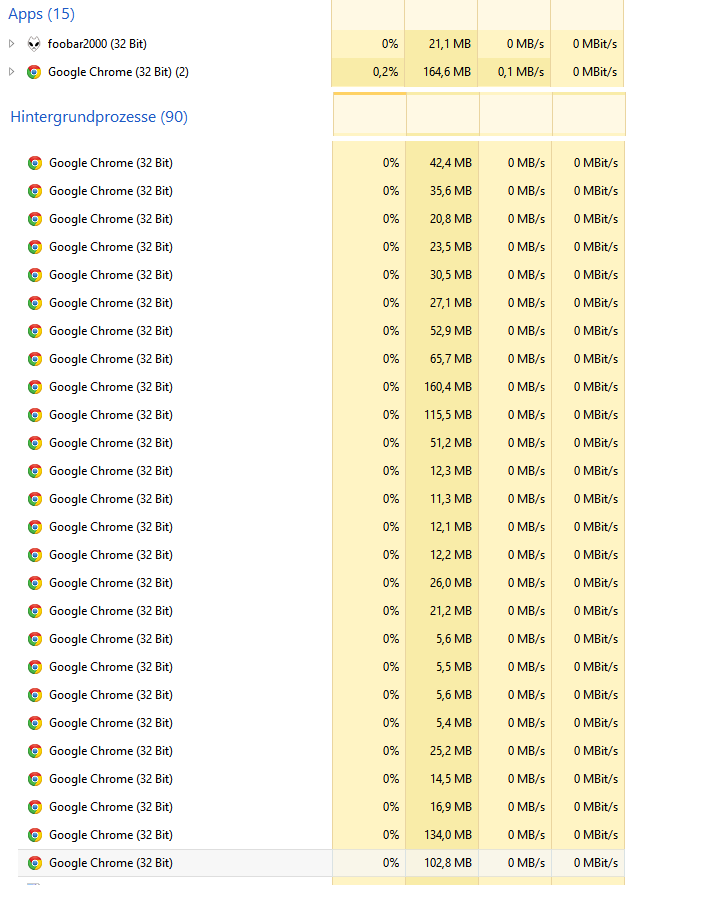This screenshot has height=905, width=715.
Task: Click Chrome icon of the 134,0 MB process
Action: pos(35,835)
